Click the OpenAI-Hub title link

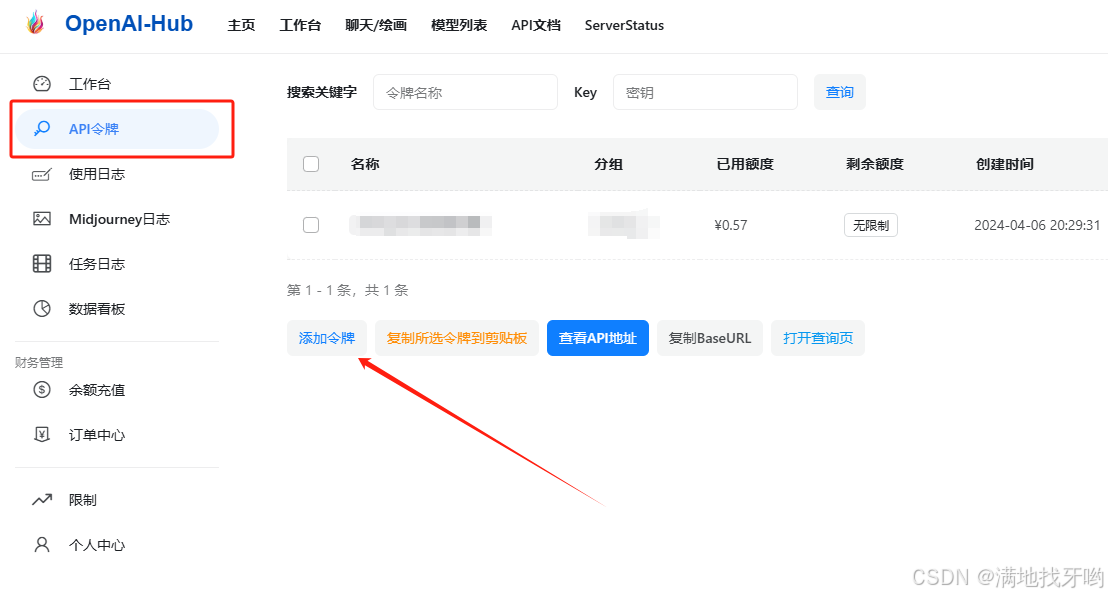coord(129,23)
